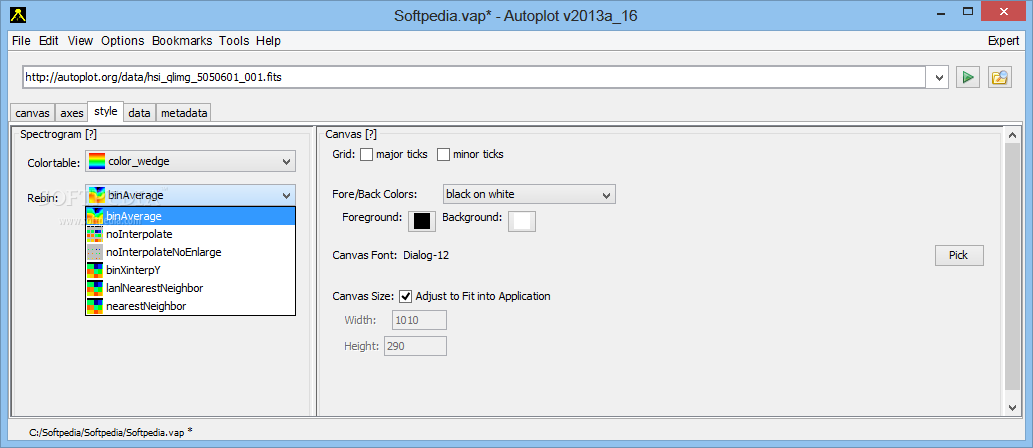Screen dimensions: 1033x448
Task: Open the Help menu
Action: point(269,41)
